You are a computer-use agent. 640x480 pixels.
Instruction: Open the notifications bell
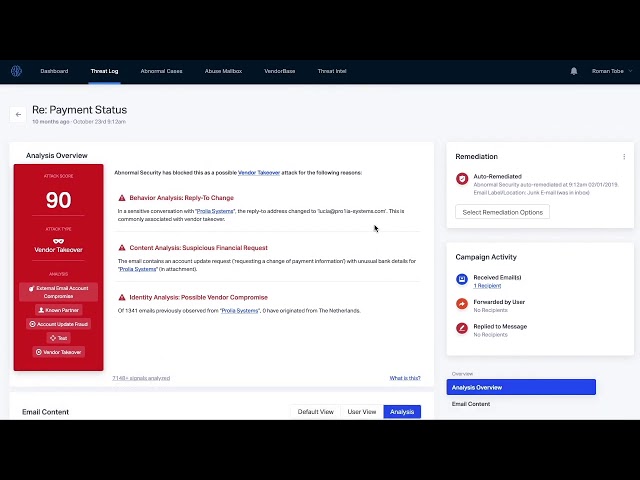point(573,71)
